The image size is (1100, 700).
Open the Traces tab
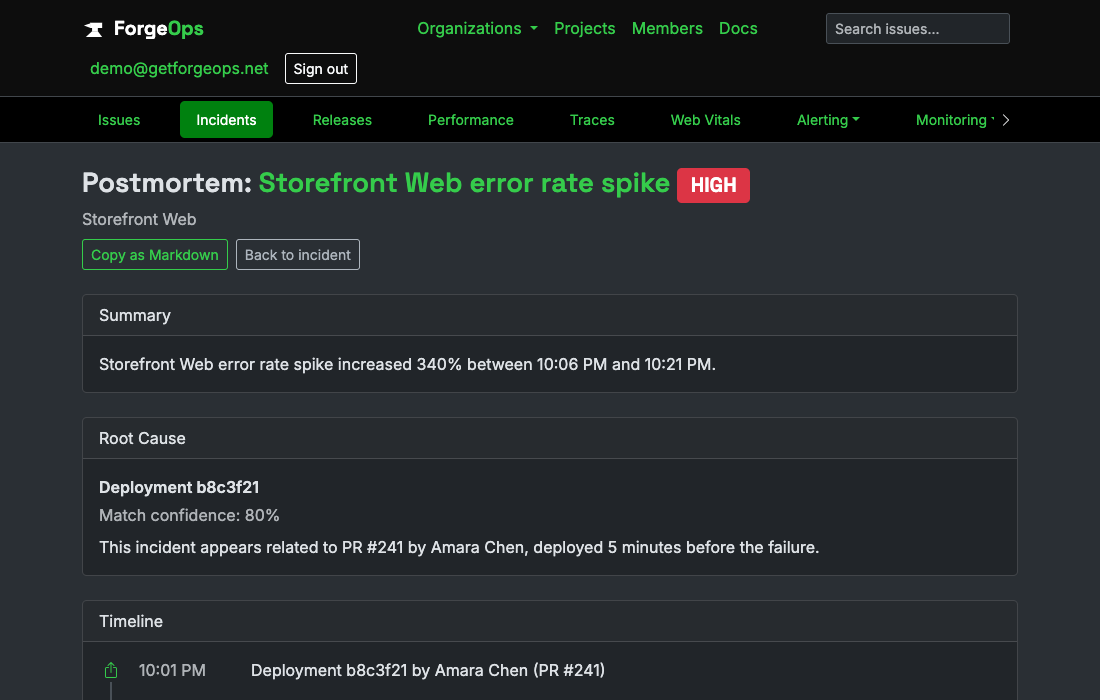(592, 120)
